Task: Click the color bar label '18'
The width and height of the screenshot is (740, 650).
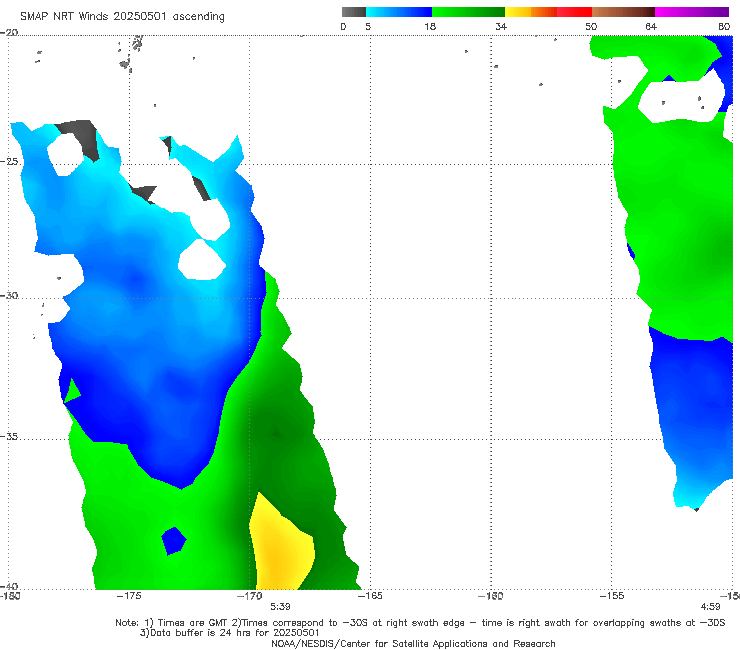Action: [x=430, y=27]
